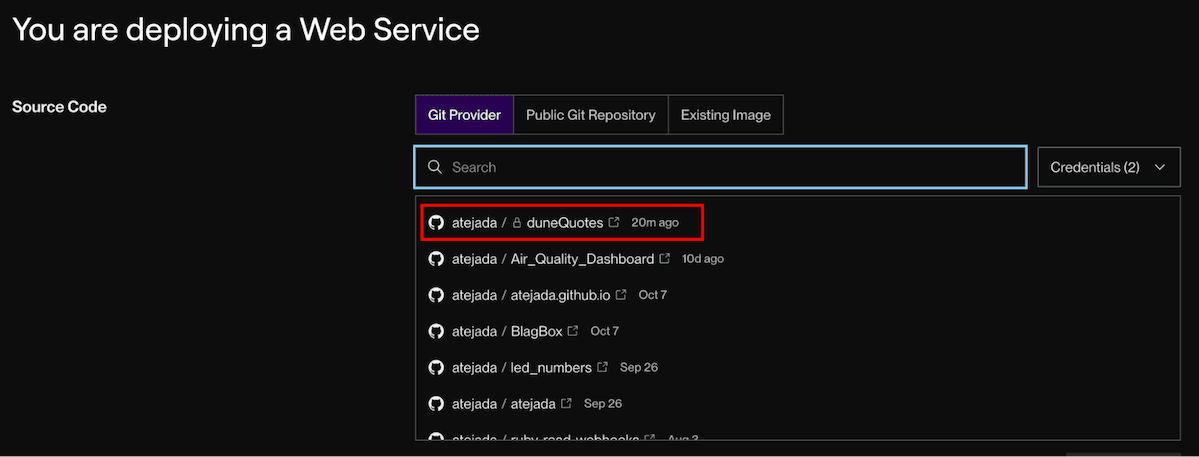Open led_numbers external link icon
Screen dimensions: 1199x457
coord(602,367)
